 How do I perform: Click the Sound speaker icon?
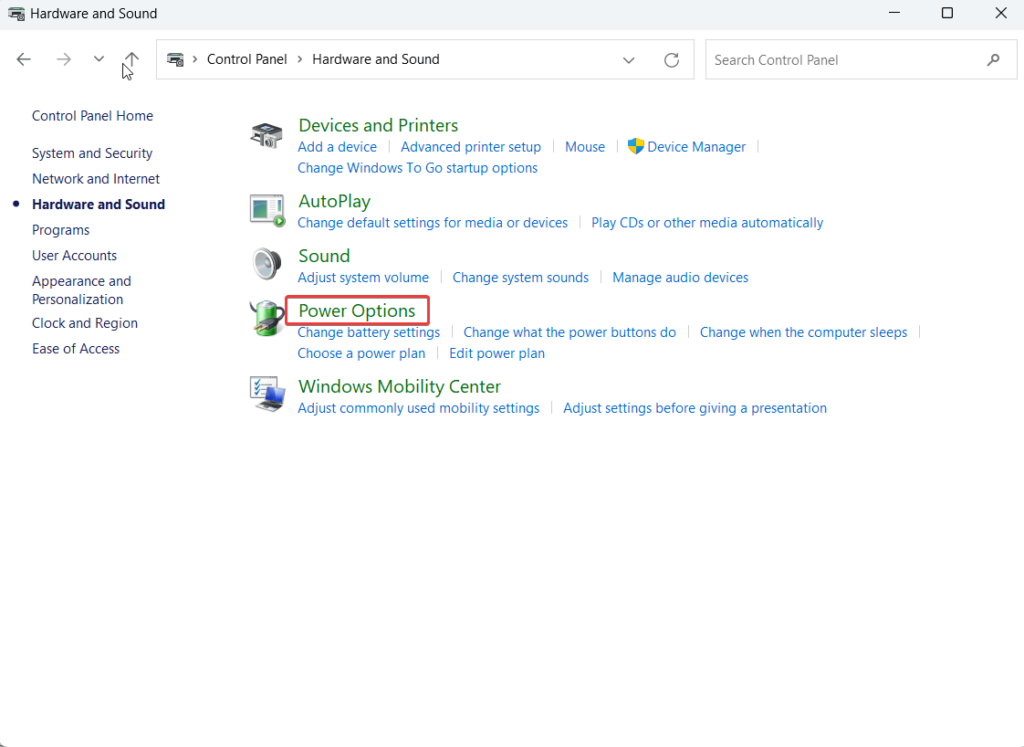[266, 264]
